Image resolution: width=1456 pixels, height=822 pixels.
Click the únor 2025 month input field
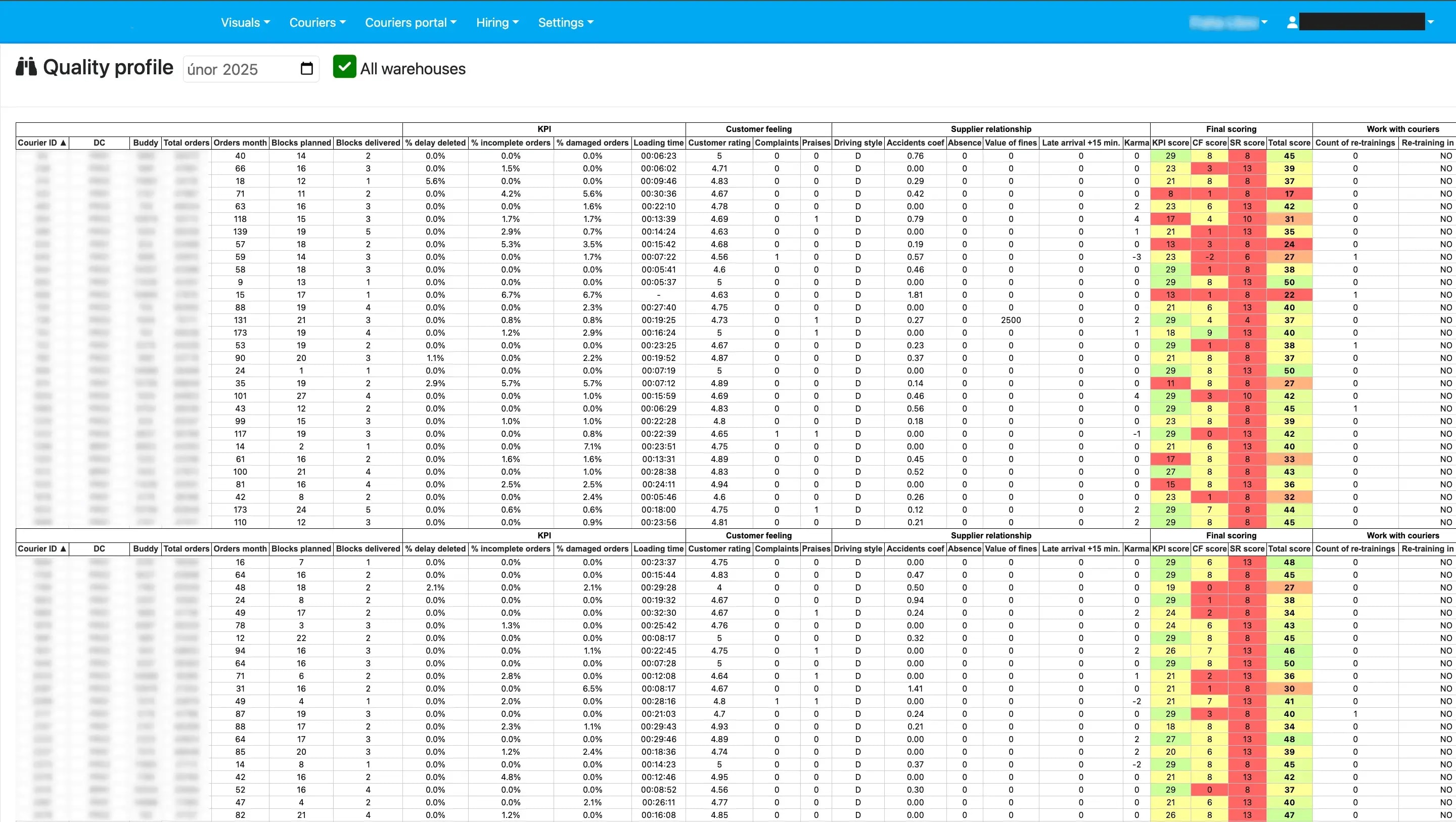tap(251, 69)
